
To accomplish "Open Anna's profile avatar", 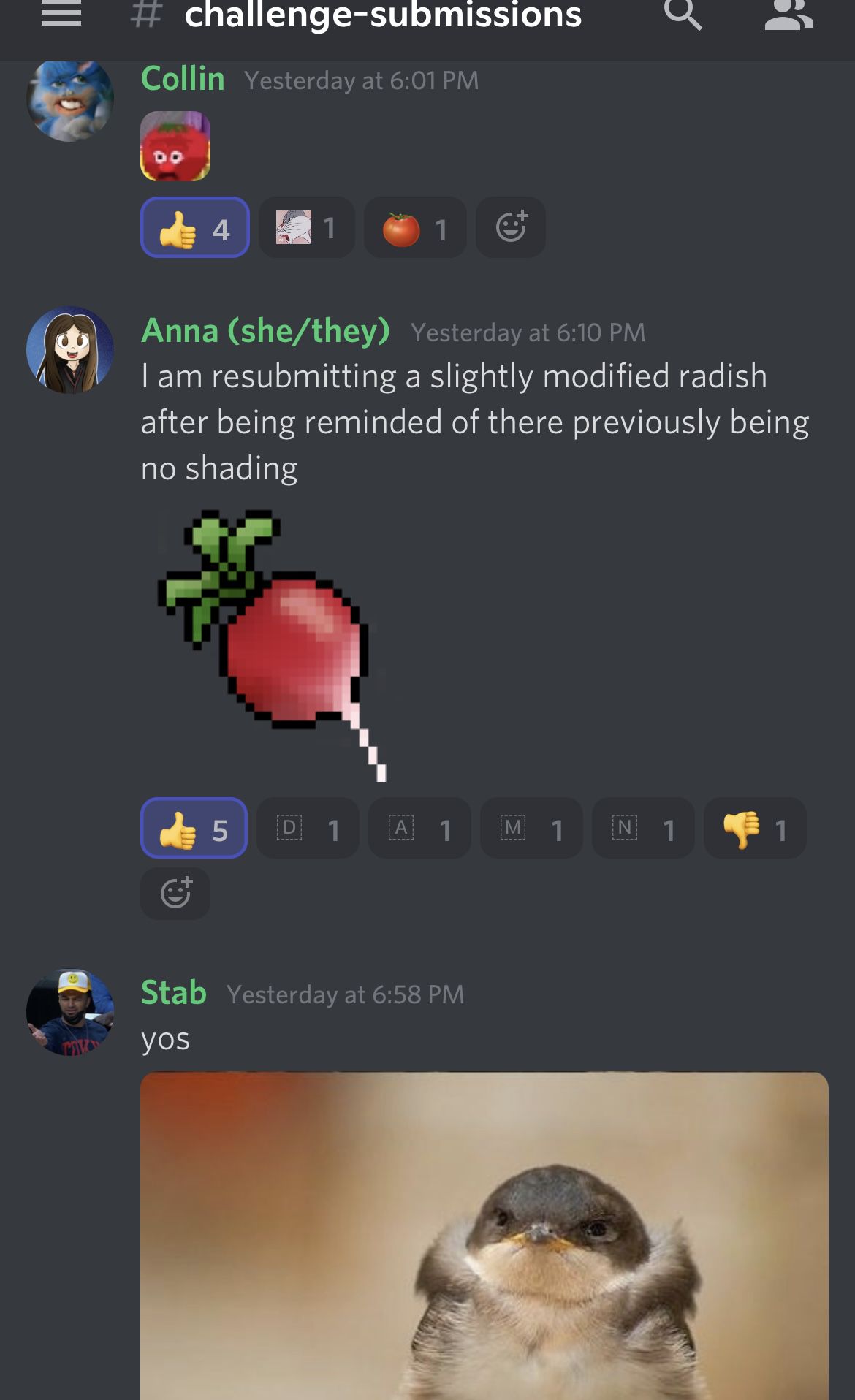I will pyautogui.click(x=70, y=350).
